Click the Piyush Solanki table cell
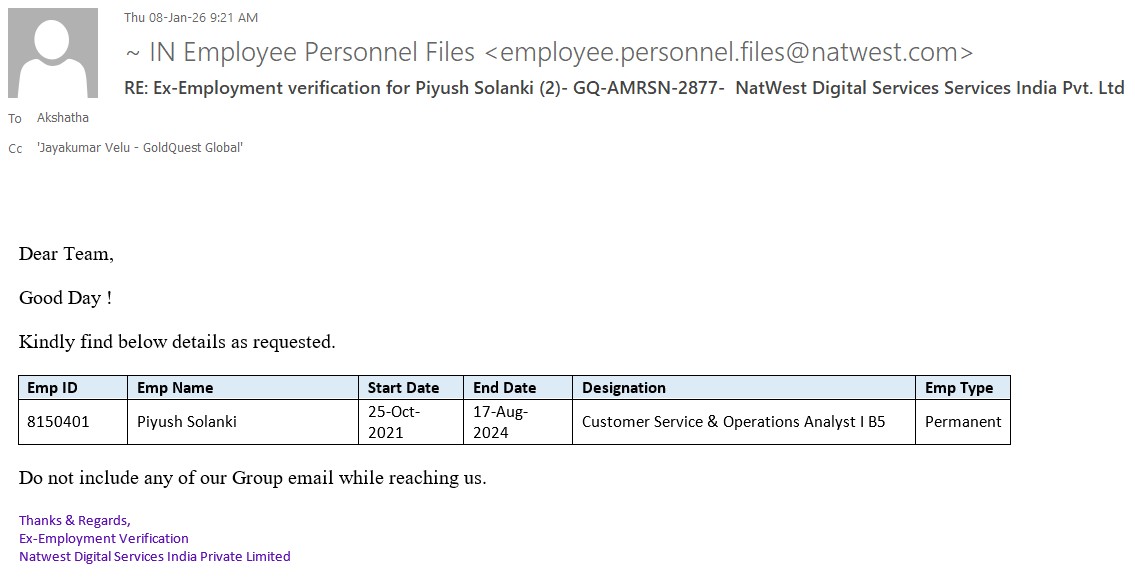 coord(187,422)
